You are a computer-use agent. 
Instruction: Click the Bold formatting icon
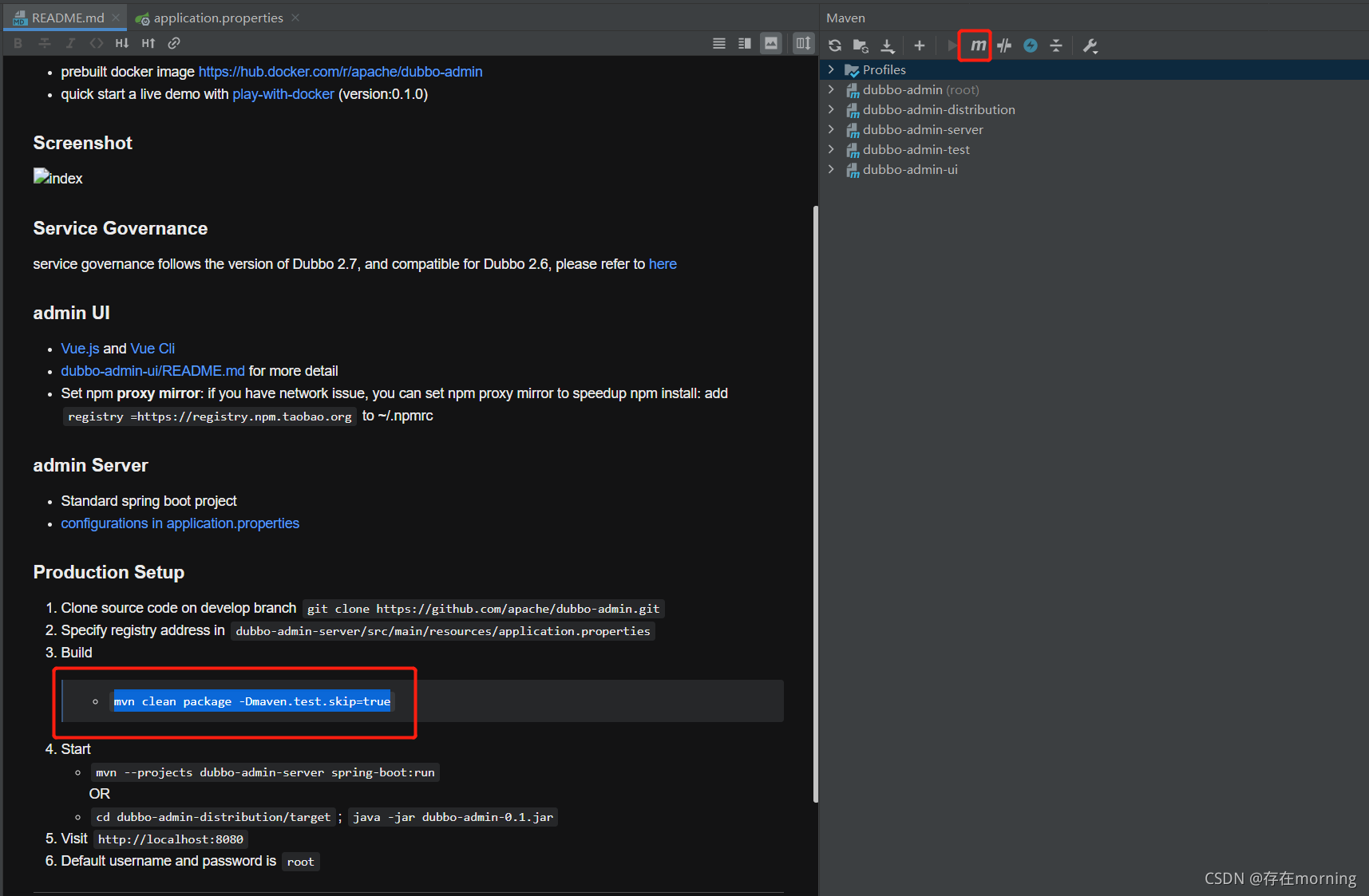tap(18, 43)
